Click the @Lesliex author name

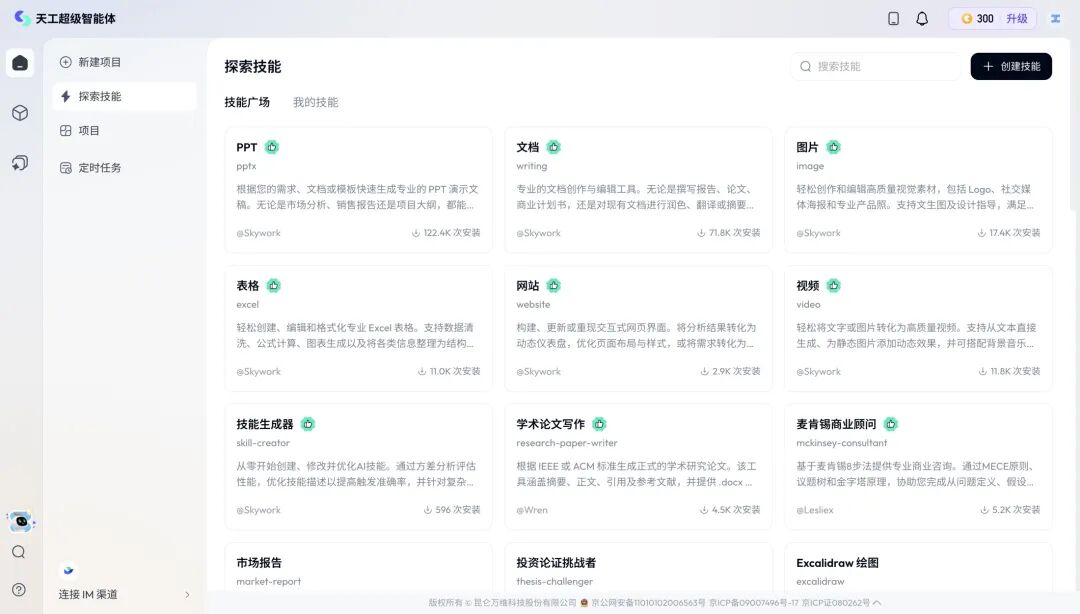815,511
